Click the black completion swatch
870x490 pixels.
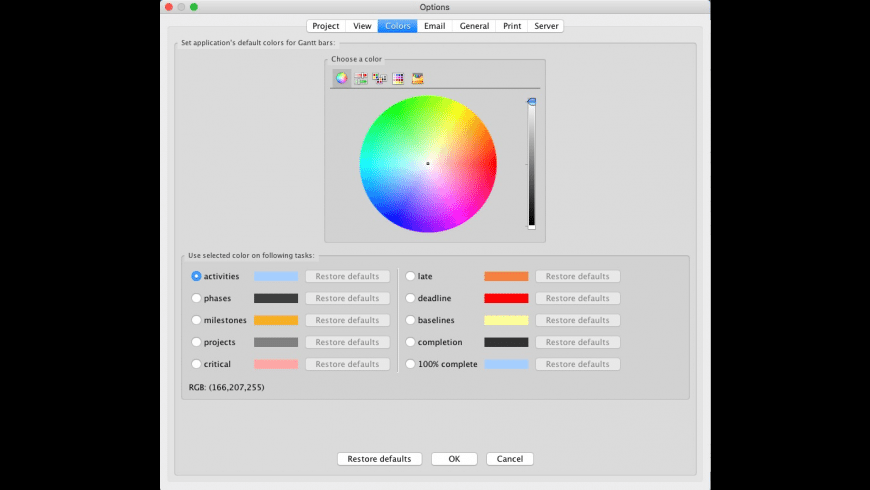506,342
